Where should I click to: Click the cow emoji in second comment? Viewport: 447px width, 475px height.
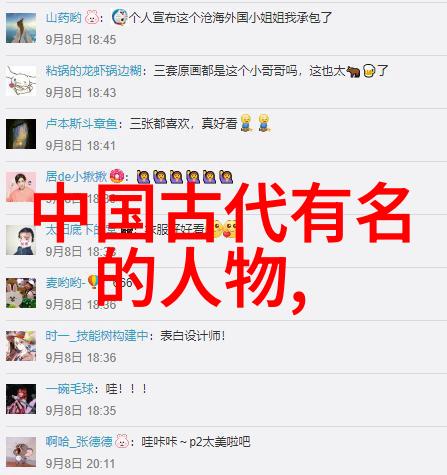tap(353, 71)
